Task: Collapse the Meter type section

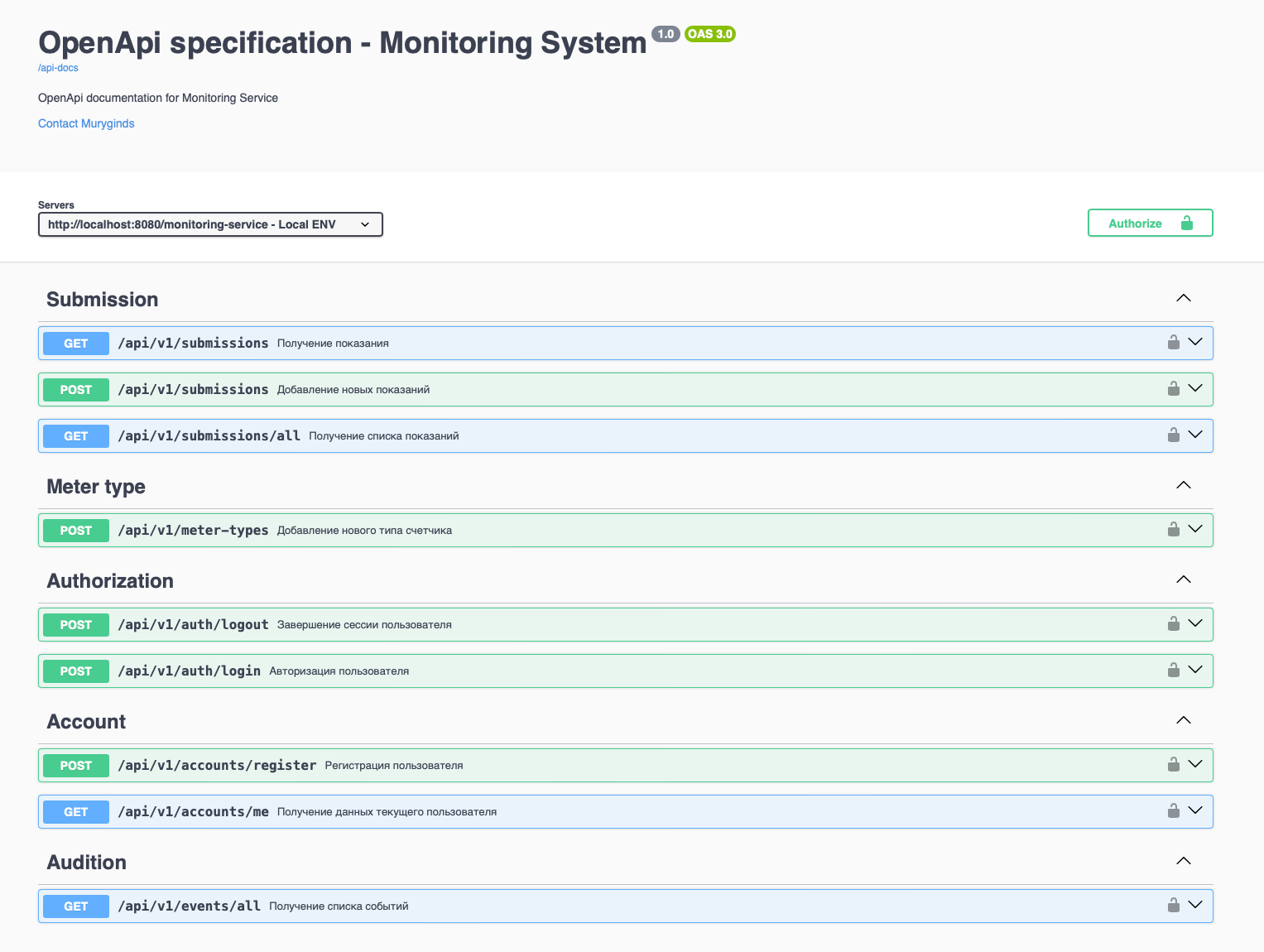Action: 1184,485
